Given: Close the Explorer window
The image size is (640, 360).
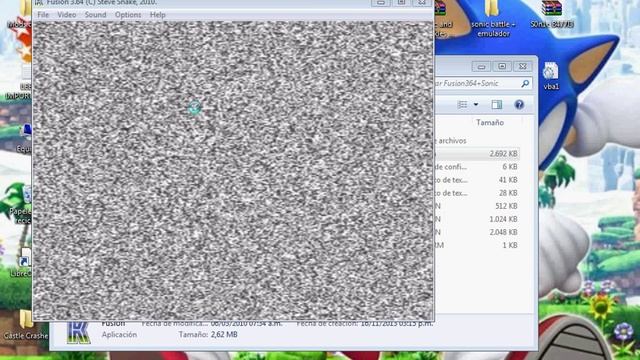Looking at the screenshot, I should (522, 66).
